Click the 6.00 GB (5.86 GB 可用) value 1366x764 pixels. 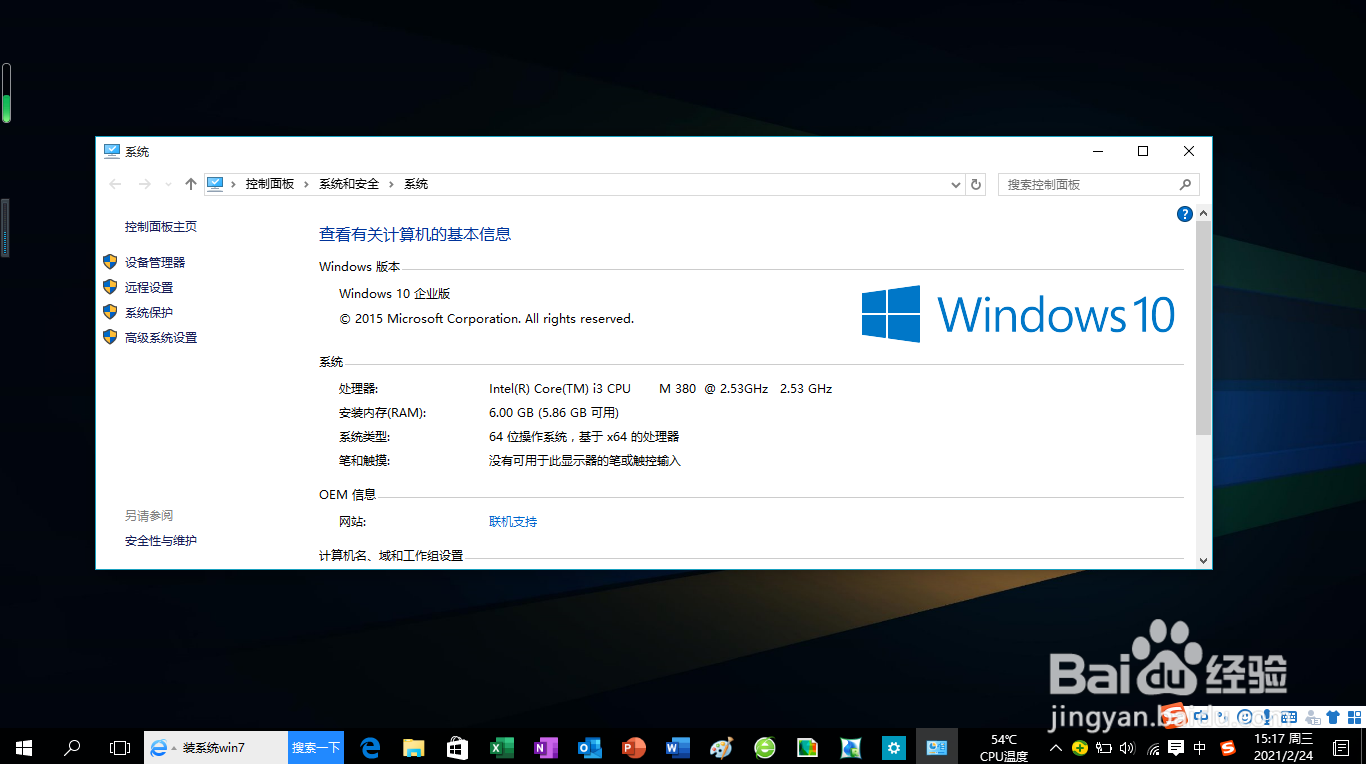(554, 413)
